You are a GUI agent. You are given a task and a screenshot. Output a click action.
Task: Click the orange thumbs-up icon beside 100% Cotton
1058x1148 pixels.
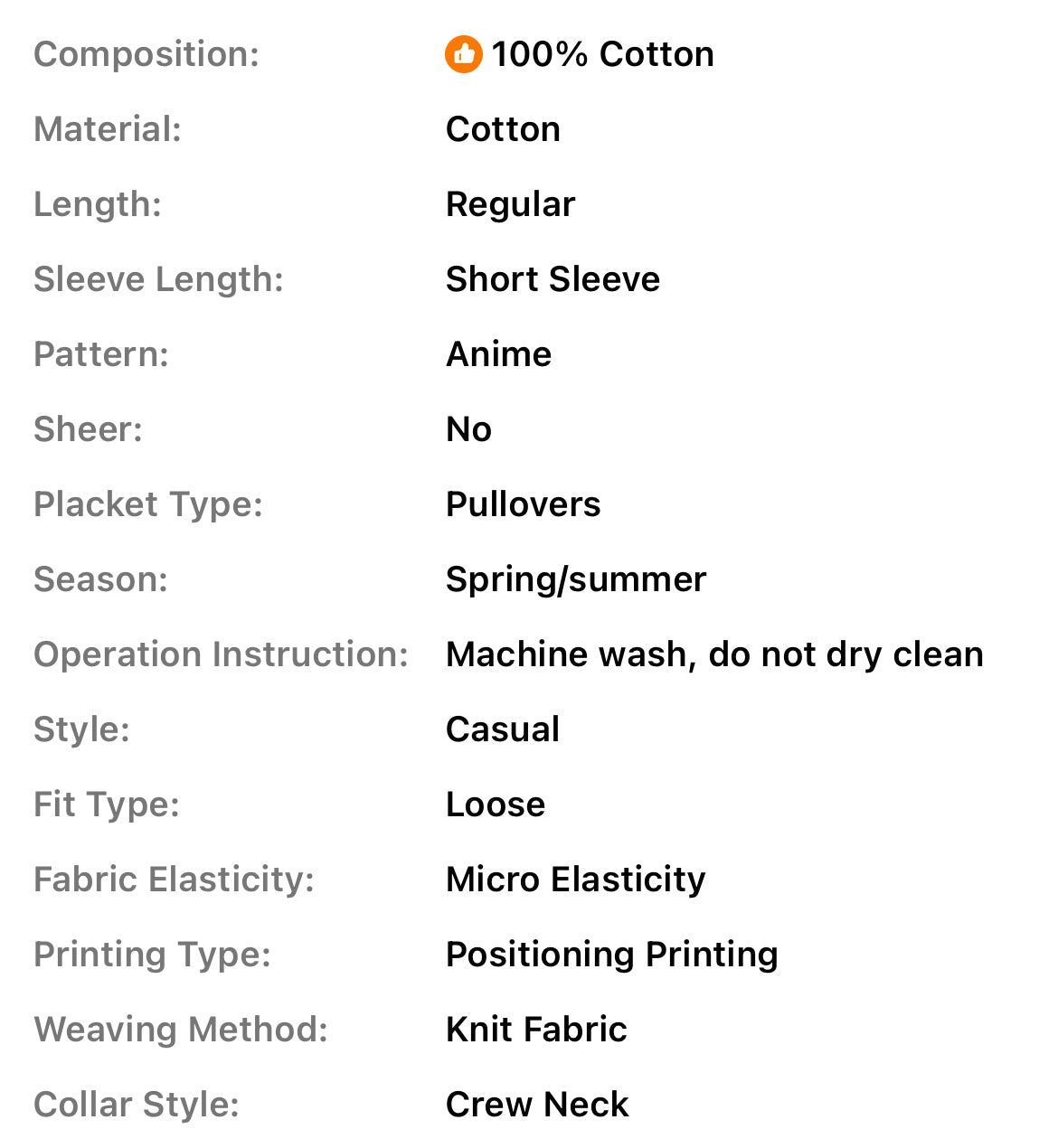pos(464,54)
